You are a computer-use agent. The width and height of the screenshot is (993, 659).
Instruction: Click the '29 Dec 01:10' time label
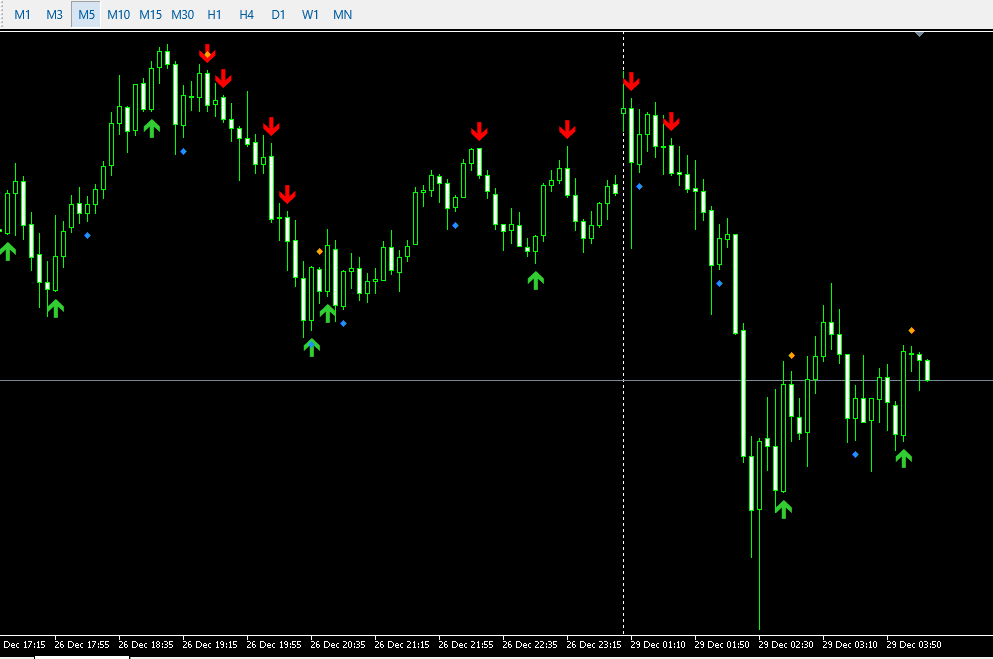[x=657, y=644]
